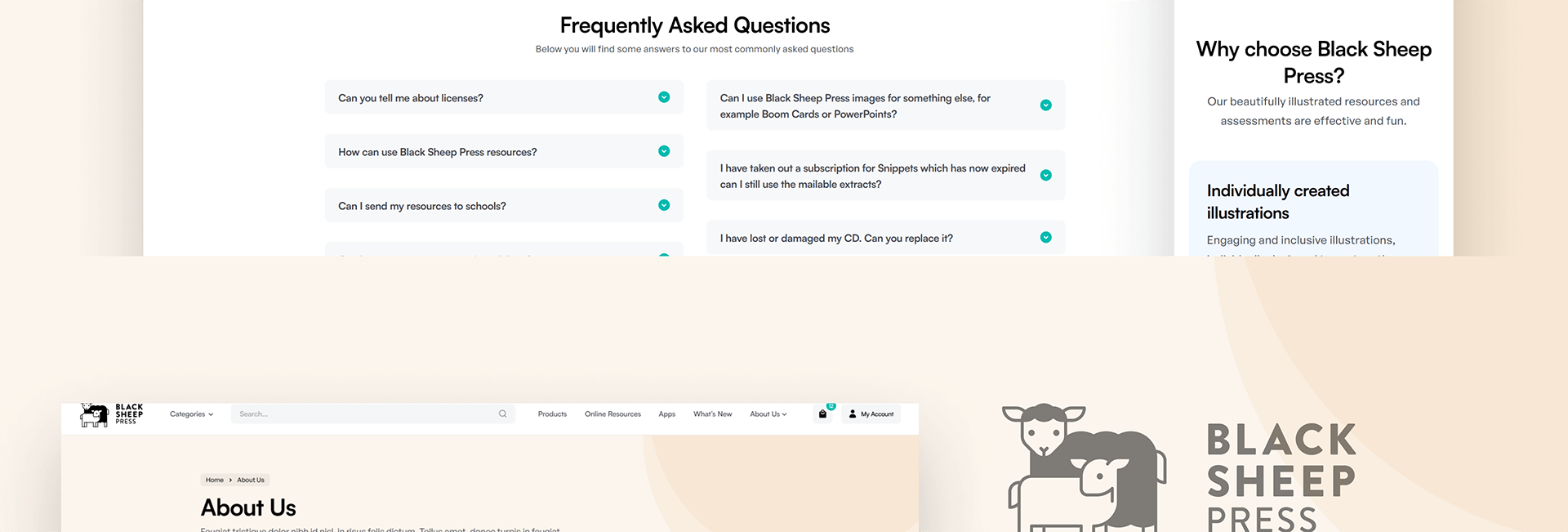Select the Apps navigation item
The image size is (1568, 532).
point(667,414)
